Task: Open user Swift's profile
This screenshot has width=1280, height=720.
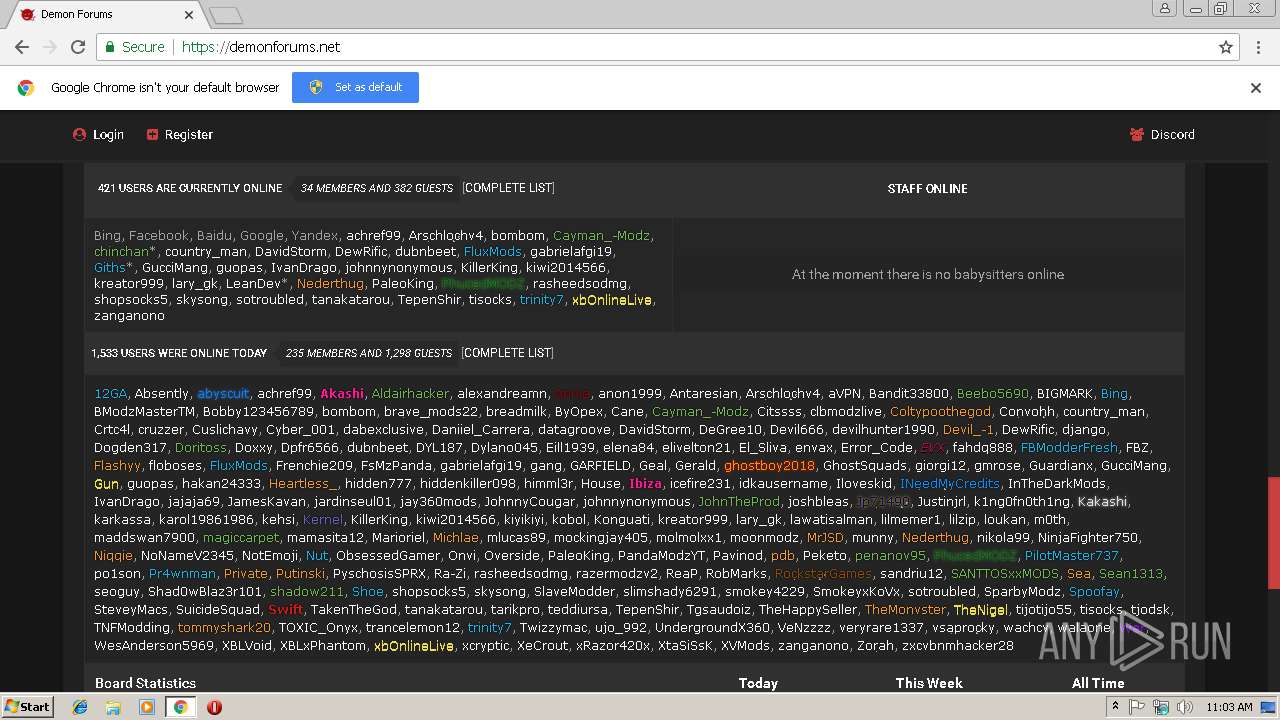Action: [285, 610]
